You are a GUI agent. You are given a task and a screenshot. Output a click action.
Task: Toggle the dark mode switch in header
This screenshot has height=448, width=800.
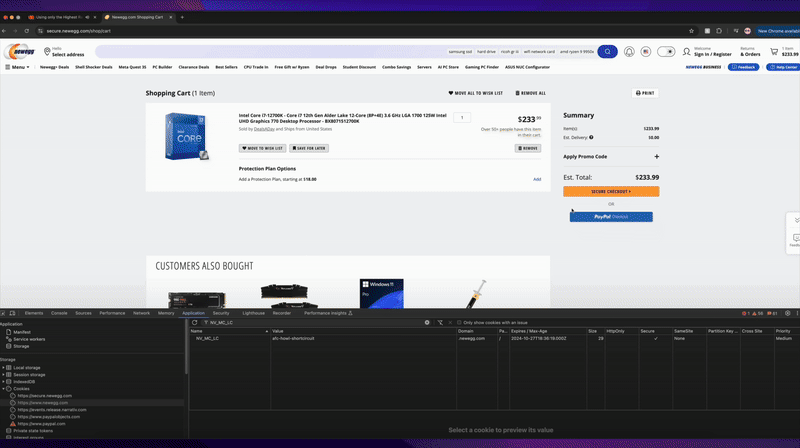pyautogui.click(x=666, y=51)
